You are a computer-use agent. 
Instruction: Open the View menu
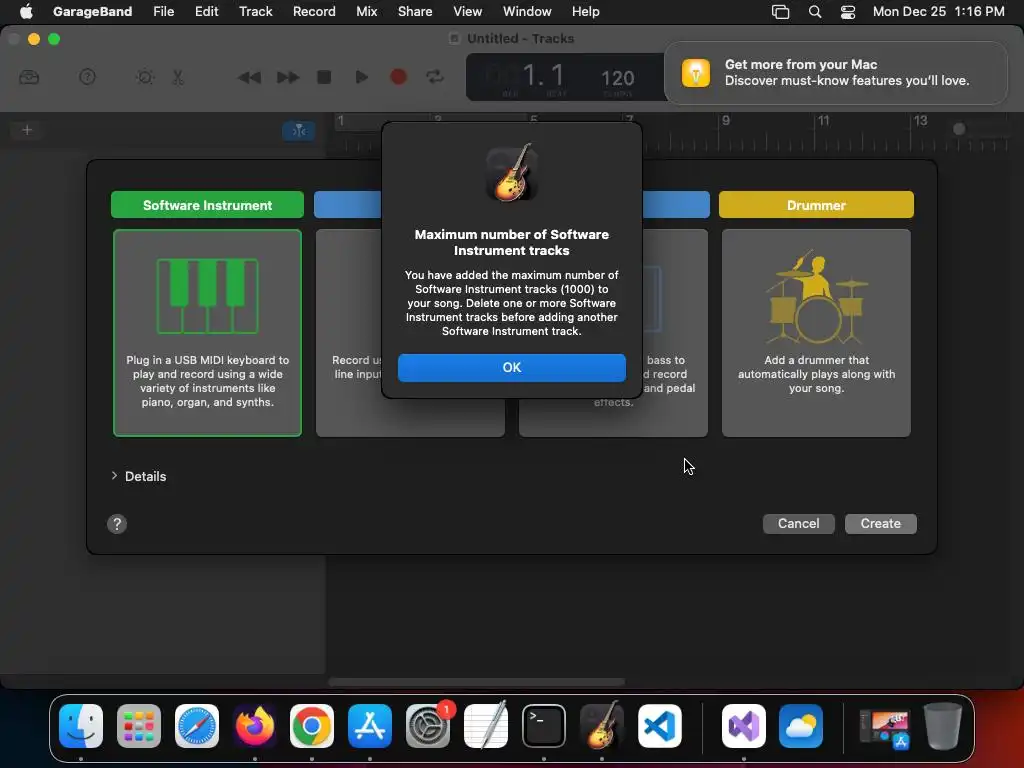(x=468, y=11)
